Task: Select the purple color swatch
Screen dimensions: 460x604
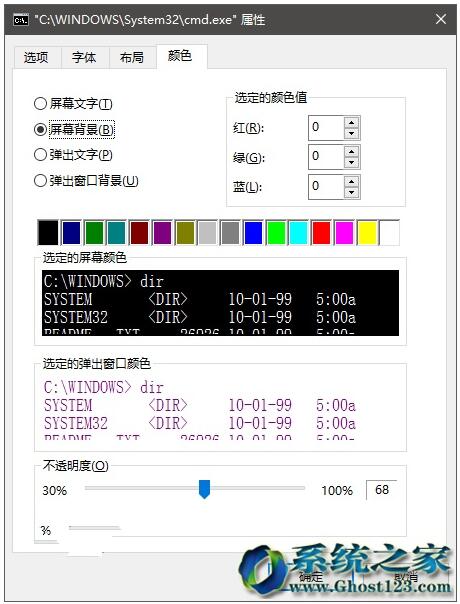Action: point(162,232)
